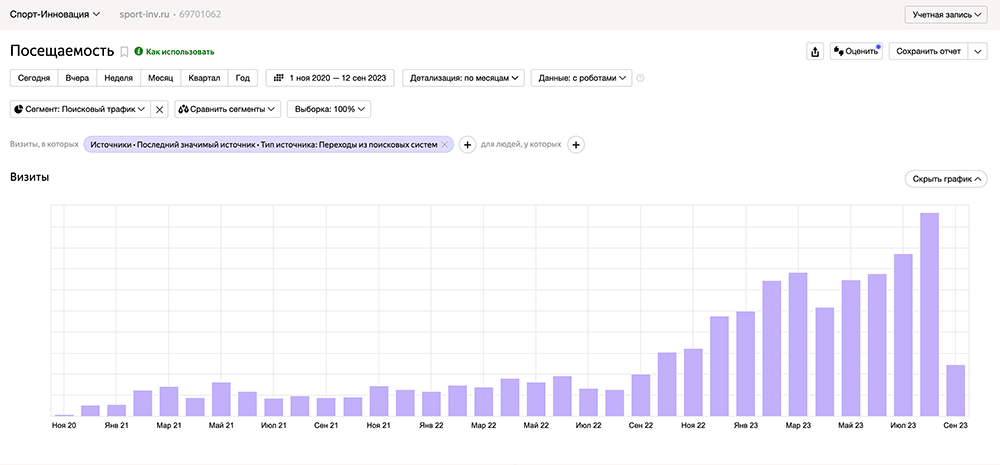This screenshot has height=465, width=1000.
Task: Select the Неделя period tab
Action: click(x=119, y=78)
